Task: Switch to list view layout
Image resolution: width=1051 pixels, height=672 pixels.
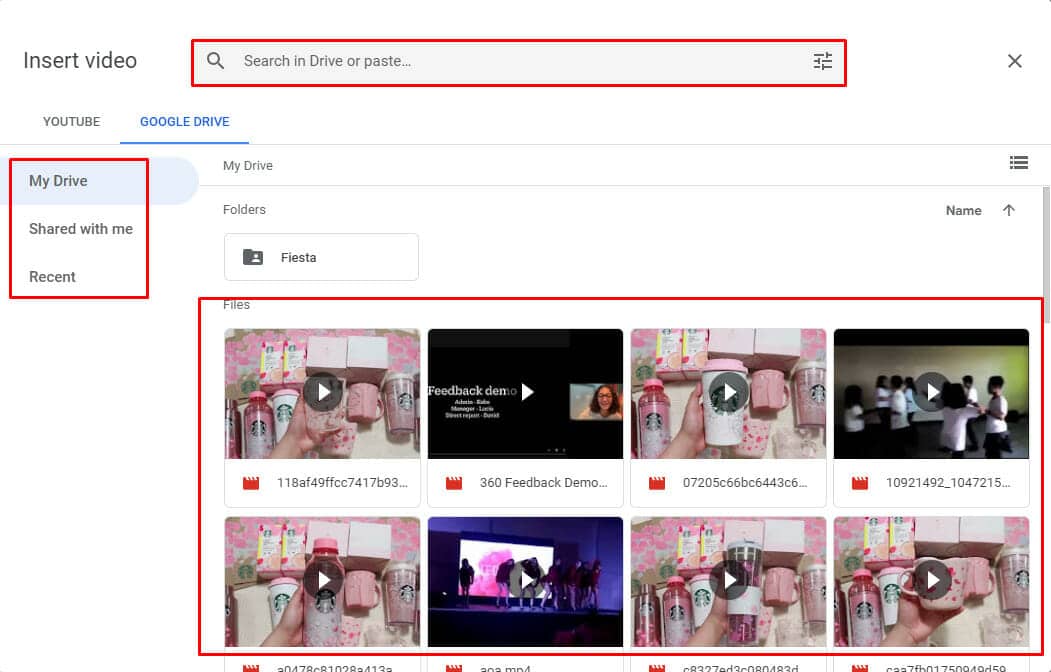Action: click(x=1018, y=163)
